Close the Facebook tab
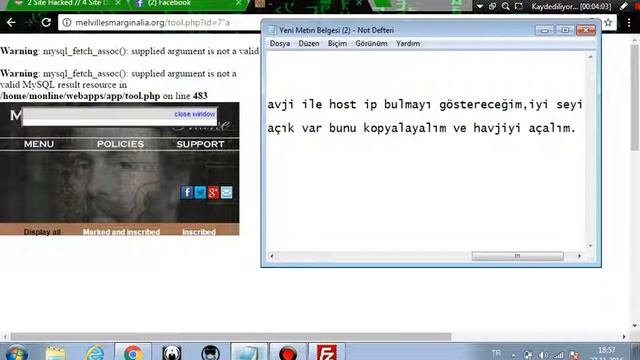Screen dimensions: 640x360 point(239,3)
